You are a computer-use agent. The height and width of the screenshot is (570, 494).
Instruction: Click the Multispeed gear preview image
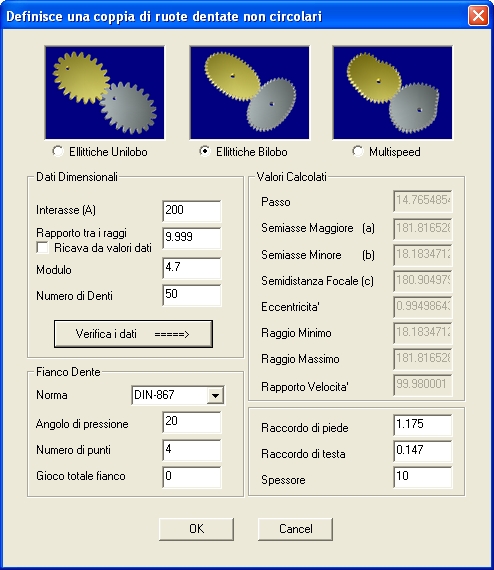click(393, 93)
